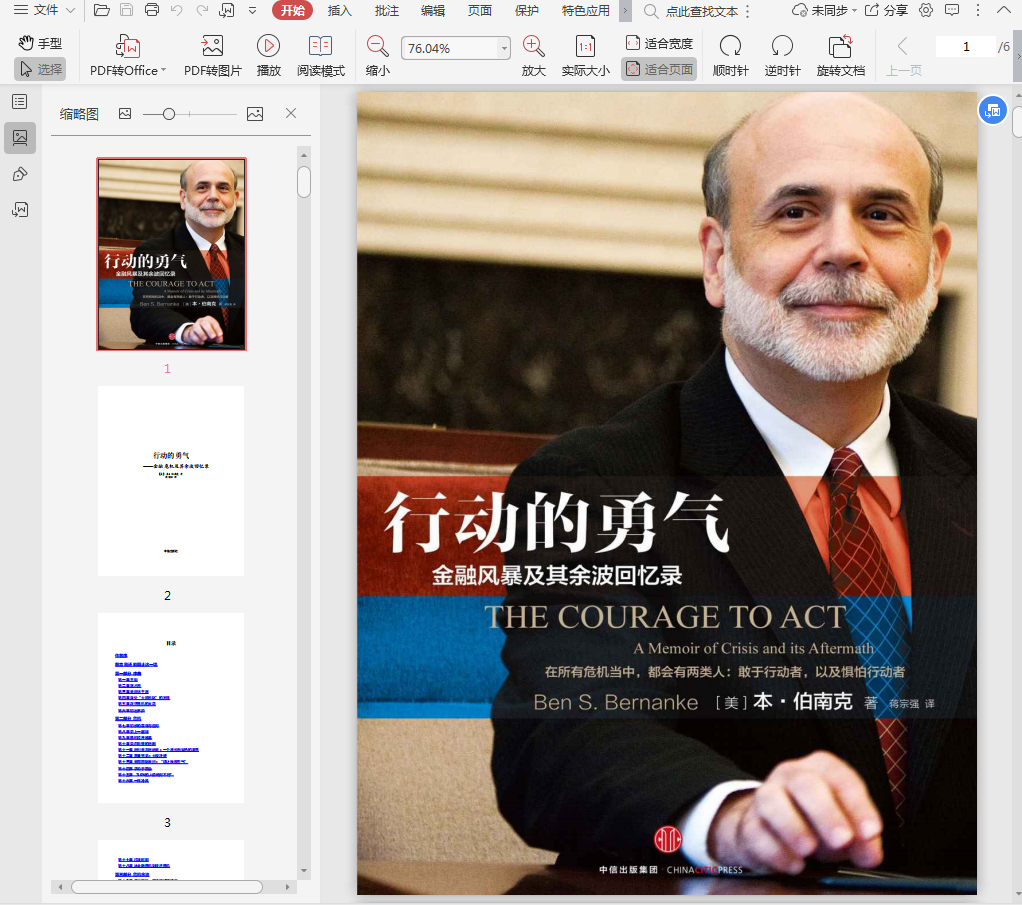Click the PDF转图片 export icon
The image size is (1022, 905).
(212, 47)
